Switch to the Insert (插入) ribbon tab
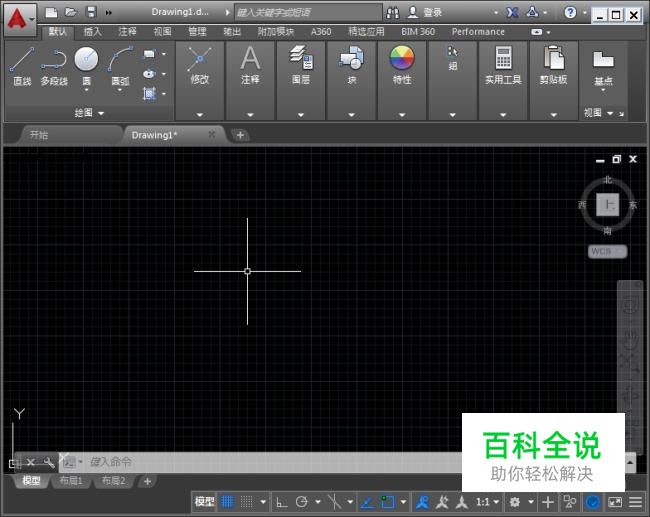 92,32
